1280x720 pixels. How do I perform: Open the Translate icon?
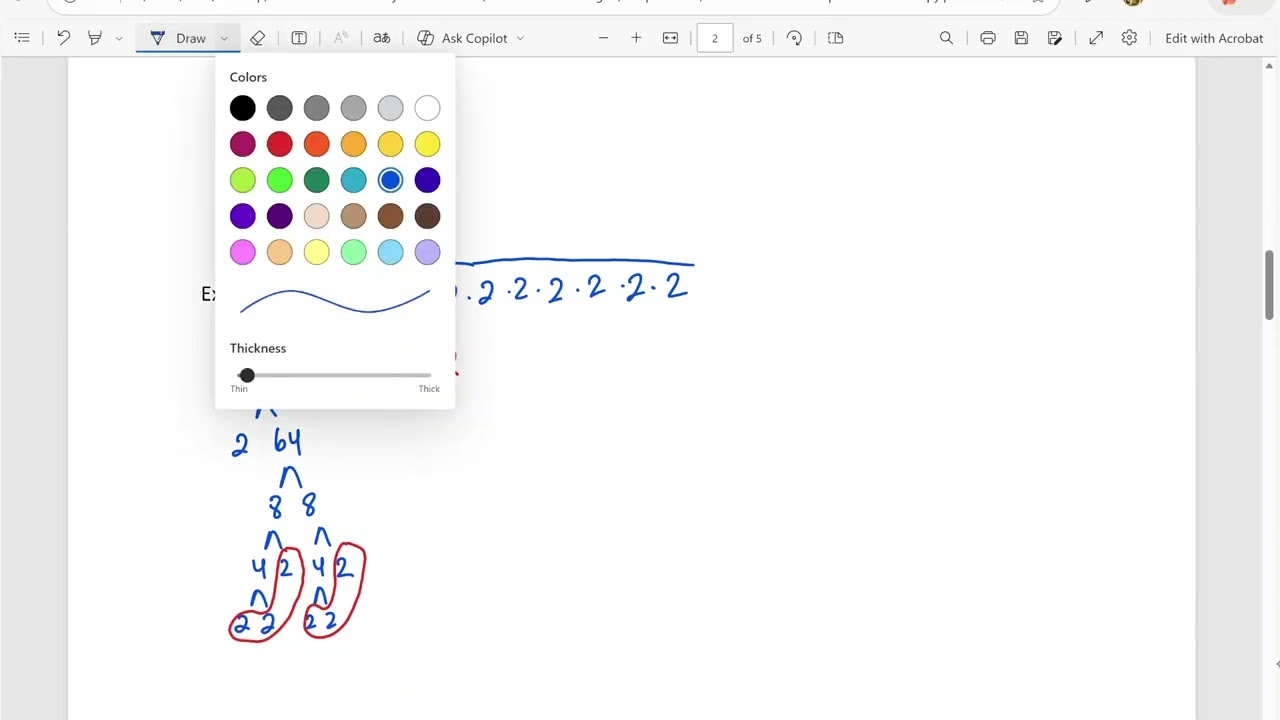tap(382, 38)
